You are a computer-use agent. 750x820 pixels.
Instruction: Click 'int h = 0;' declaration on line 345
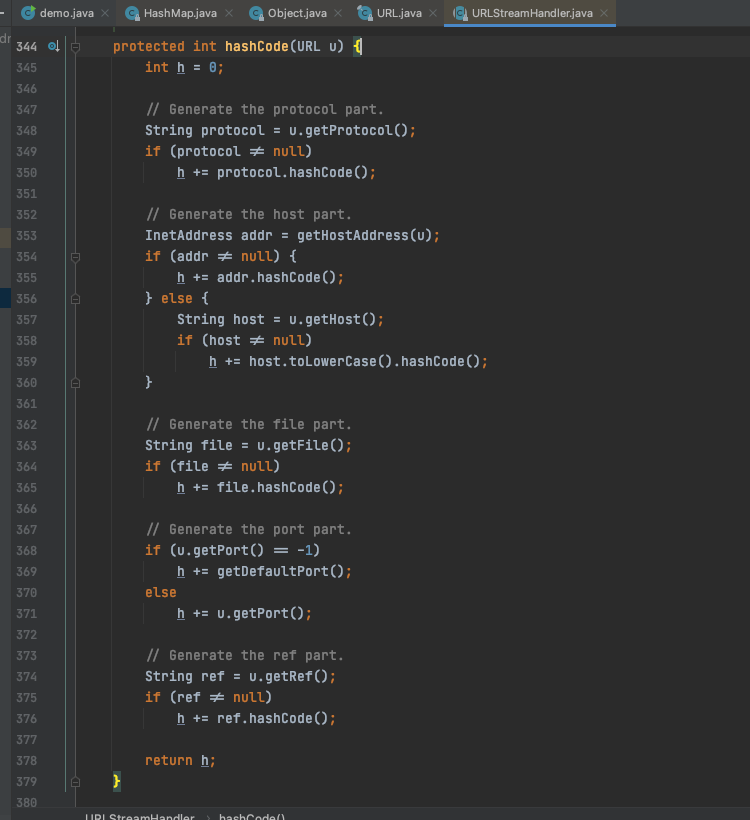click(184, 67)
